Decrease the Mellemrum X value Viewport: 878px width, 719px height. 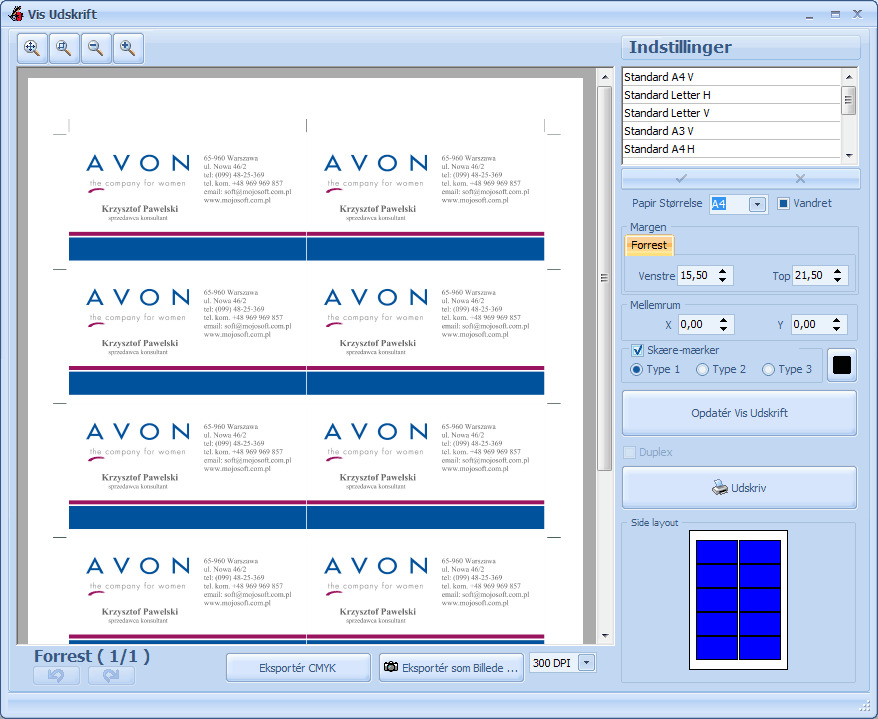(723, 328)
